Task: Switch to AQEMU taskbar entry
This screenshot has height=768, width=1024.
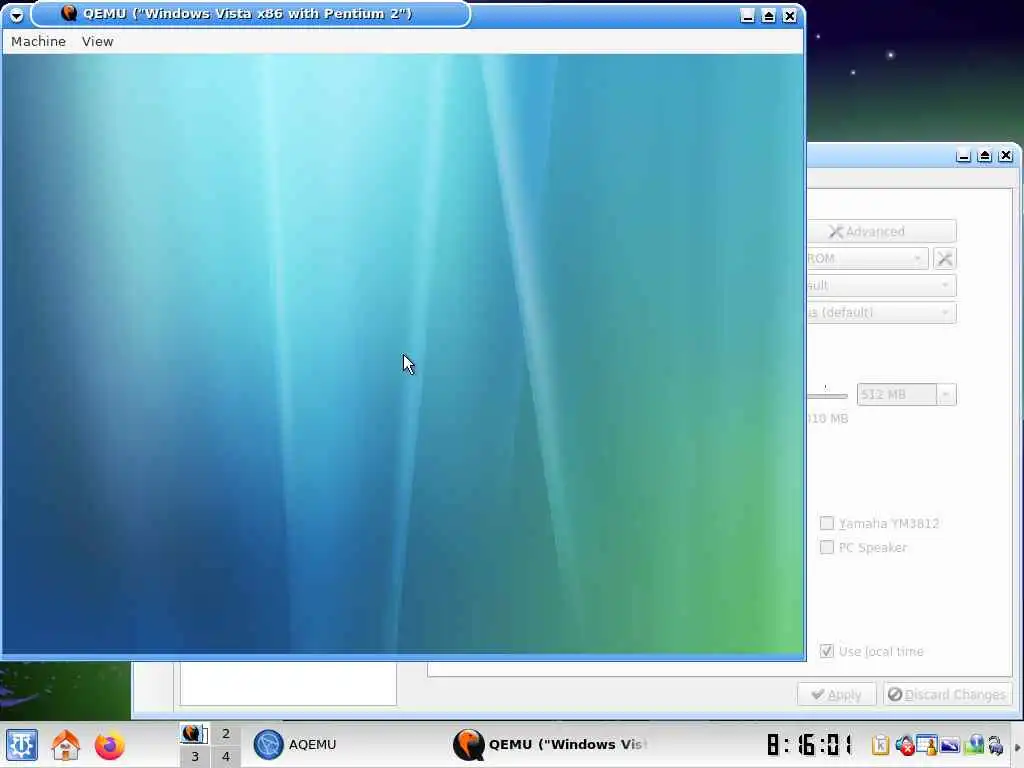Action: [295, 744]
